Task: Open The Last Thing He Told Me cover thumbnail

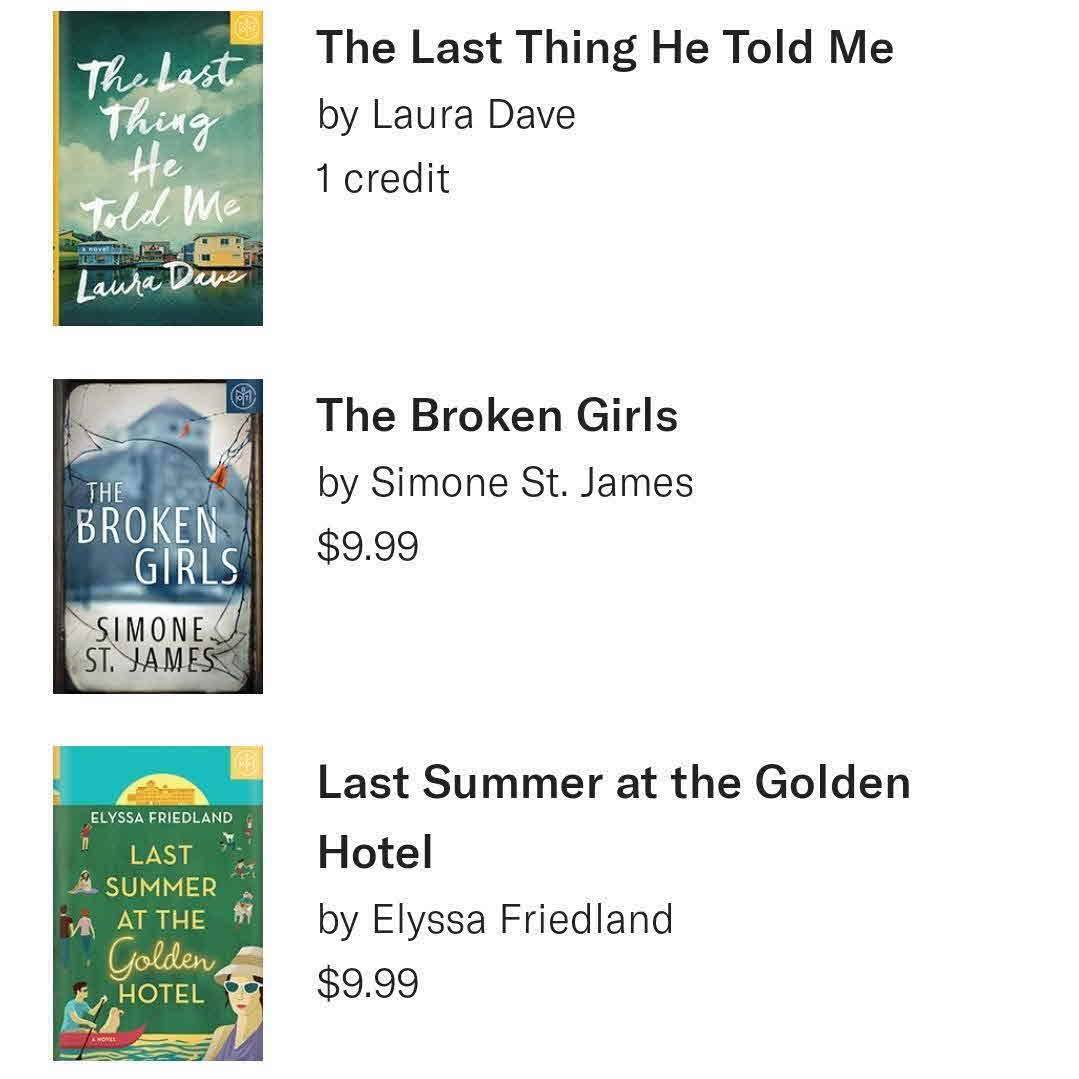Action: (x=157, y=168)
